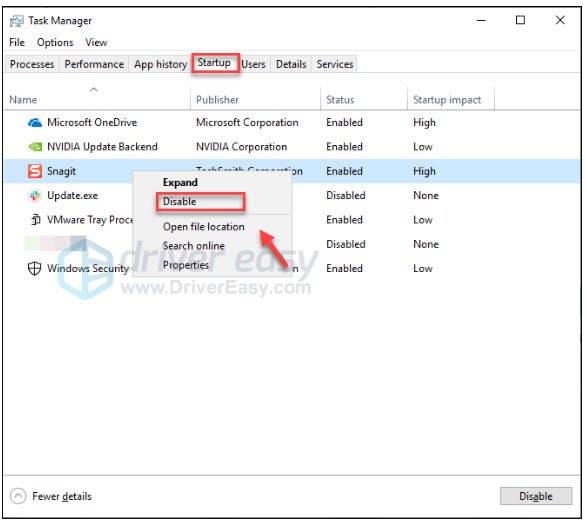Switch to the Performance tab
Image resolution: width=586 pixels, height=522 pixels.
coord(94,64)
